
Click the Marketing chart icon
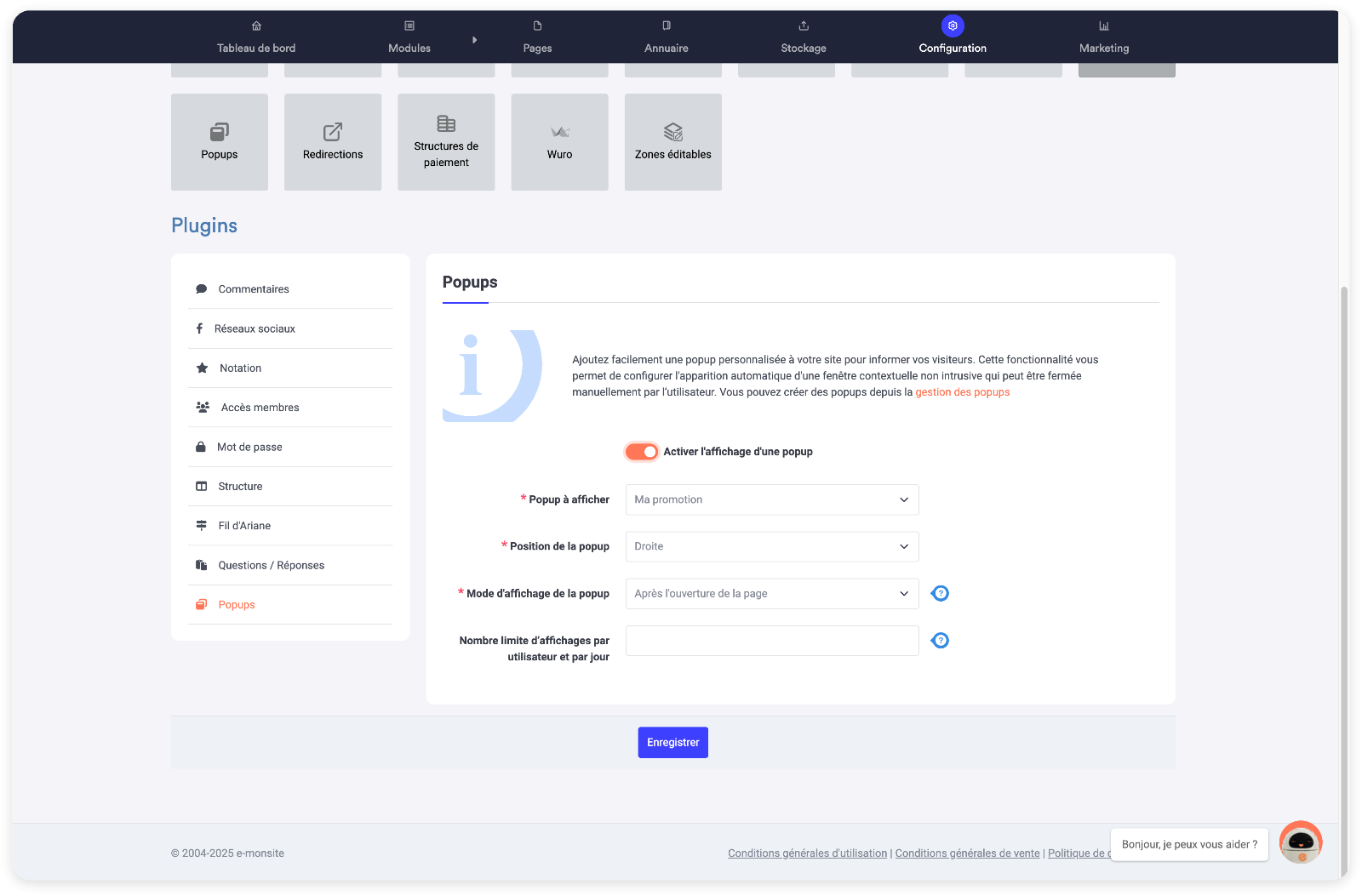(x=1104, y=26)
